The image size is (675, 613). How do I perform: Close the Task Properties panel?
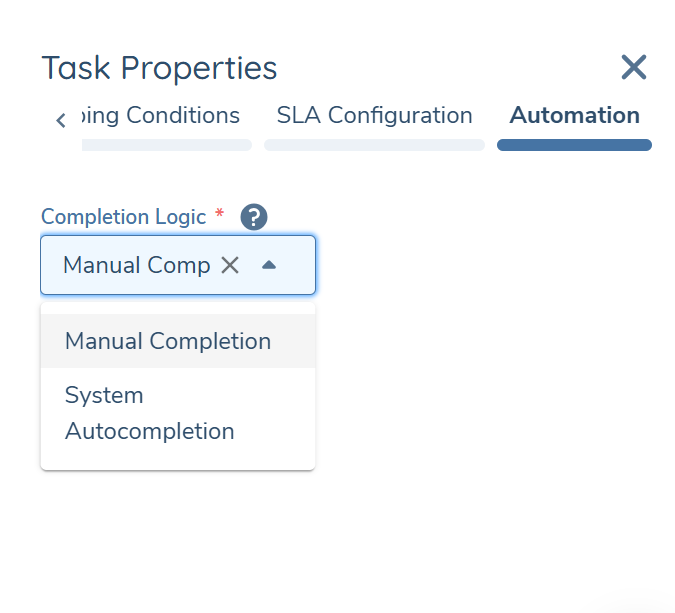634,67
